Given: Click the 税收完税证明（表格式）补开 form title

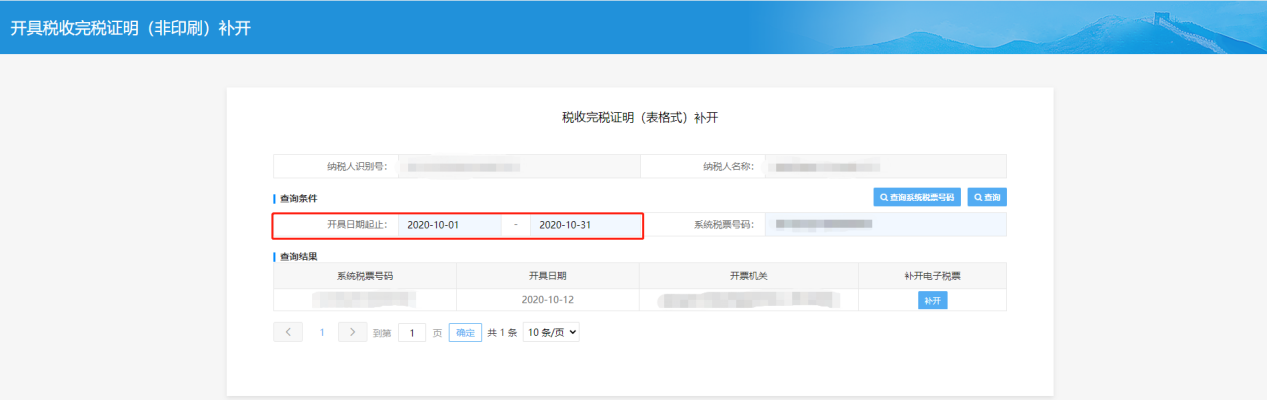Looking at the screenshot, I should 640,118.
